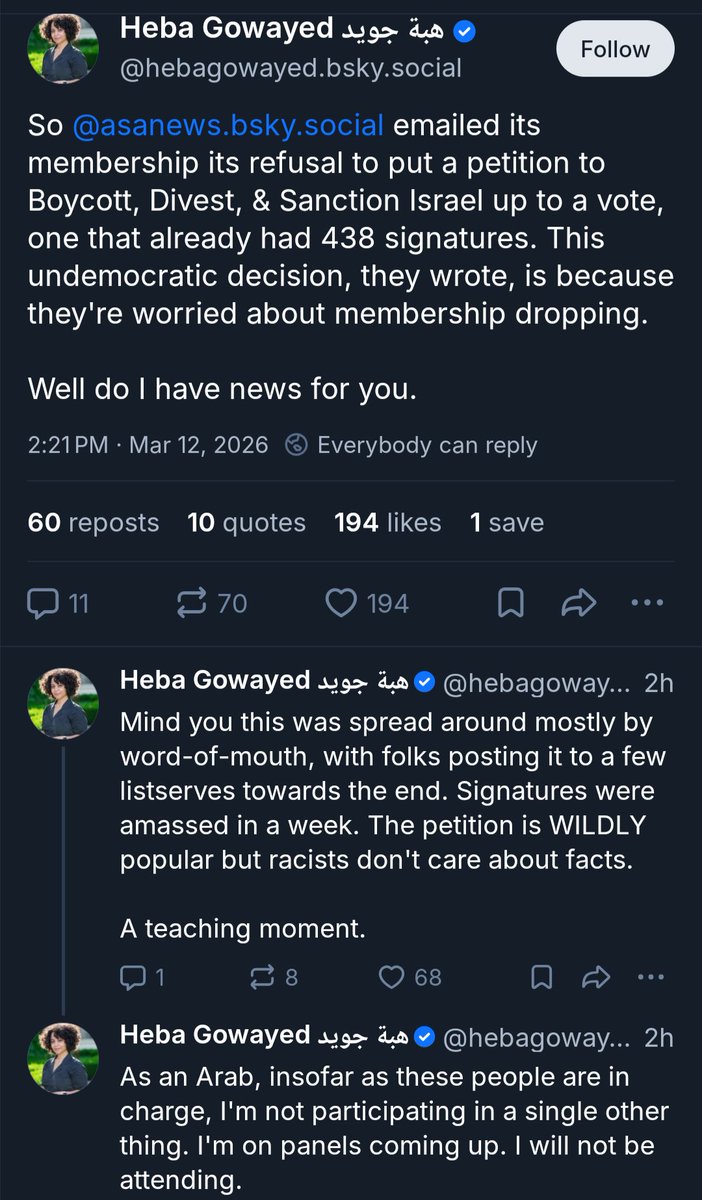The image size is (702, 1200).
Task: Click the Follow button
Action: [x=615, y=49]
